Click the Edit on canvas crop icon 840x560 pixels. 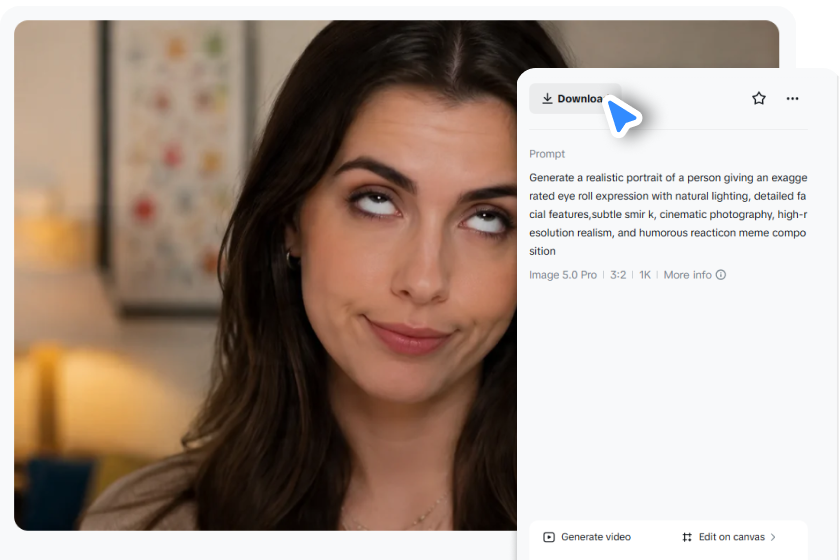687,537
